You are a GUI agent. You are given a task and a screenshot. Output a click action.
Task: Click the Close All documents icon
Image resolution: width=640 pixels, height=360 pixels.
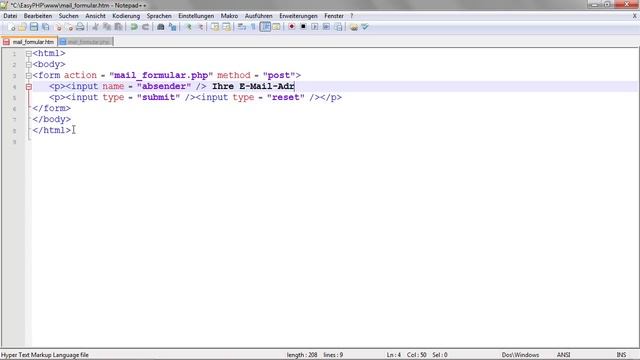(x=69, y=27)
